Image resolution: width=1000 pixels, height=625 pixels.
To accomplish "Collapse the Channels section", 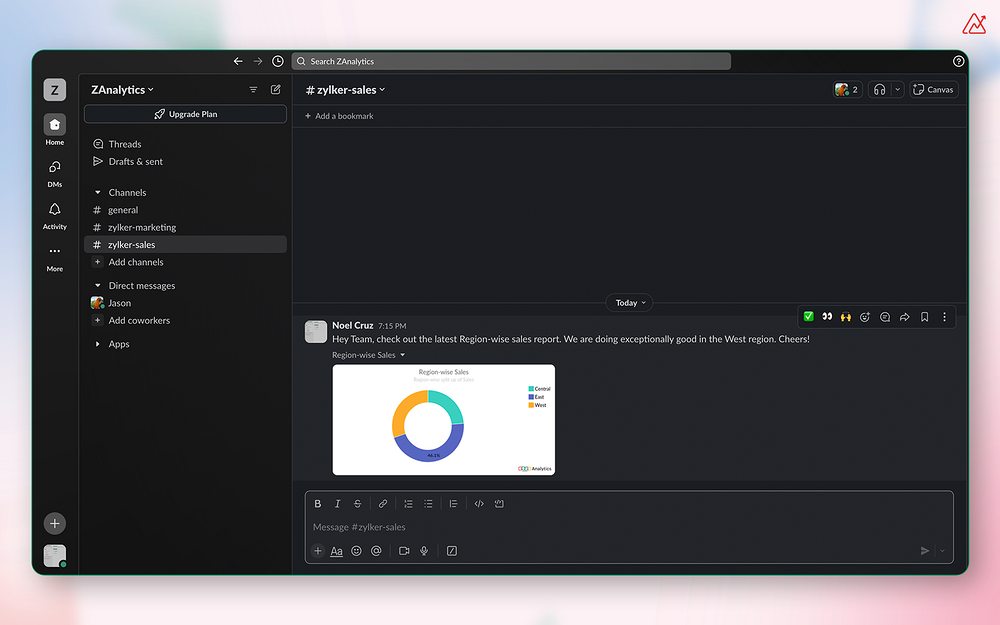I will 98,193.
